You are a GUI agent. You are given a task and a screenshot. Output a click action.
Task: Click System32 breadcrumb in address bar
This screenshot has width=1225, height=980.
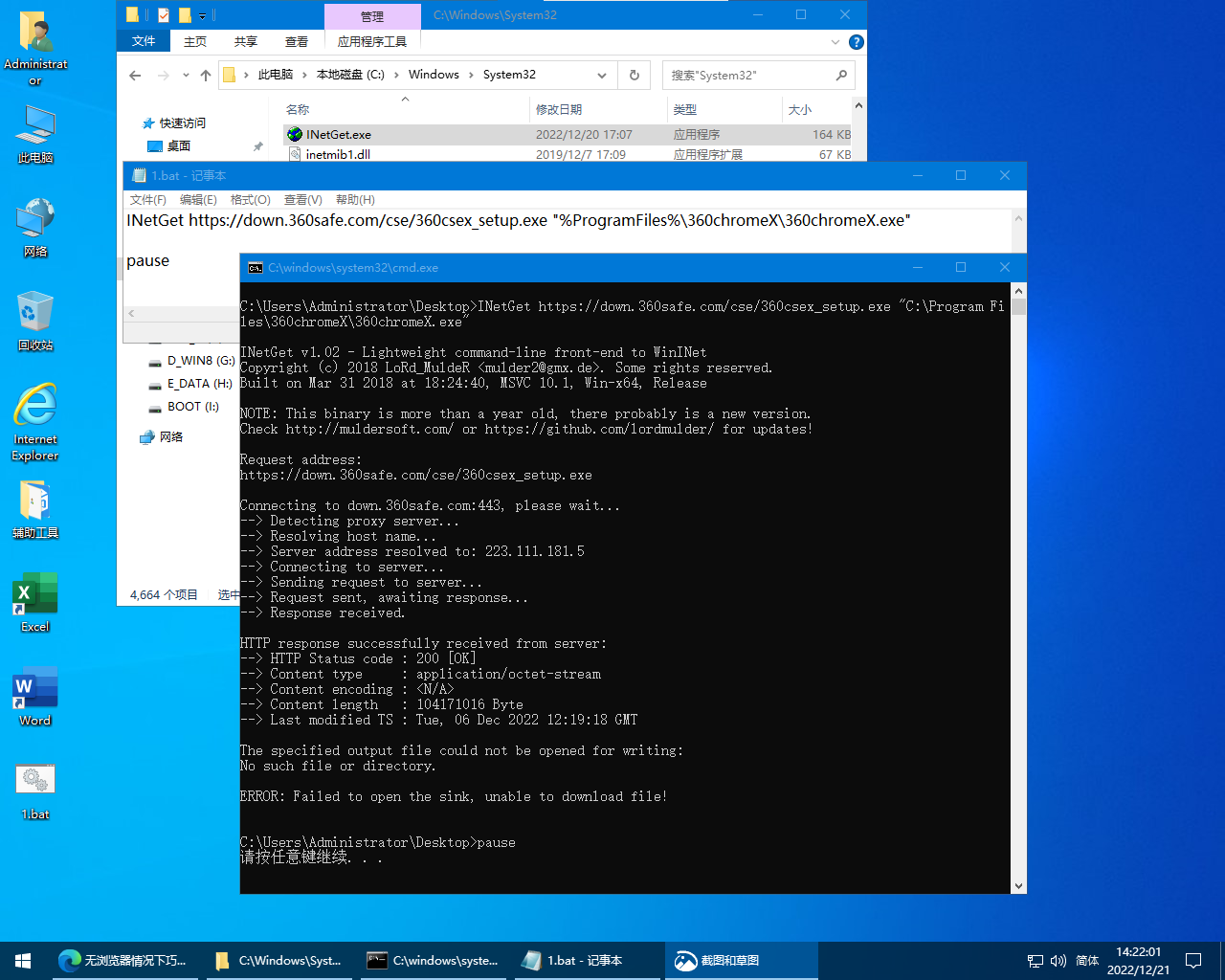pyautogui.click(x=509, y=75)
